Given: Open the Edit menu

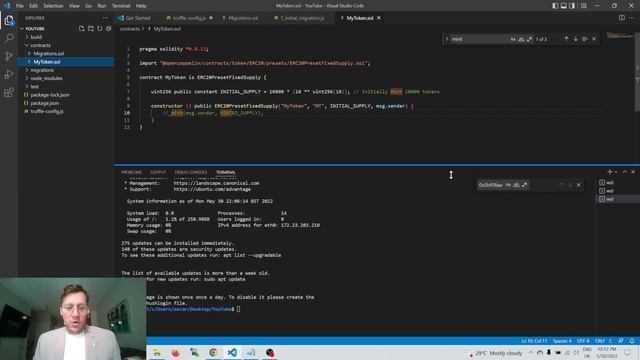Looking at the screenshot, I should tap(33, 6).
